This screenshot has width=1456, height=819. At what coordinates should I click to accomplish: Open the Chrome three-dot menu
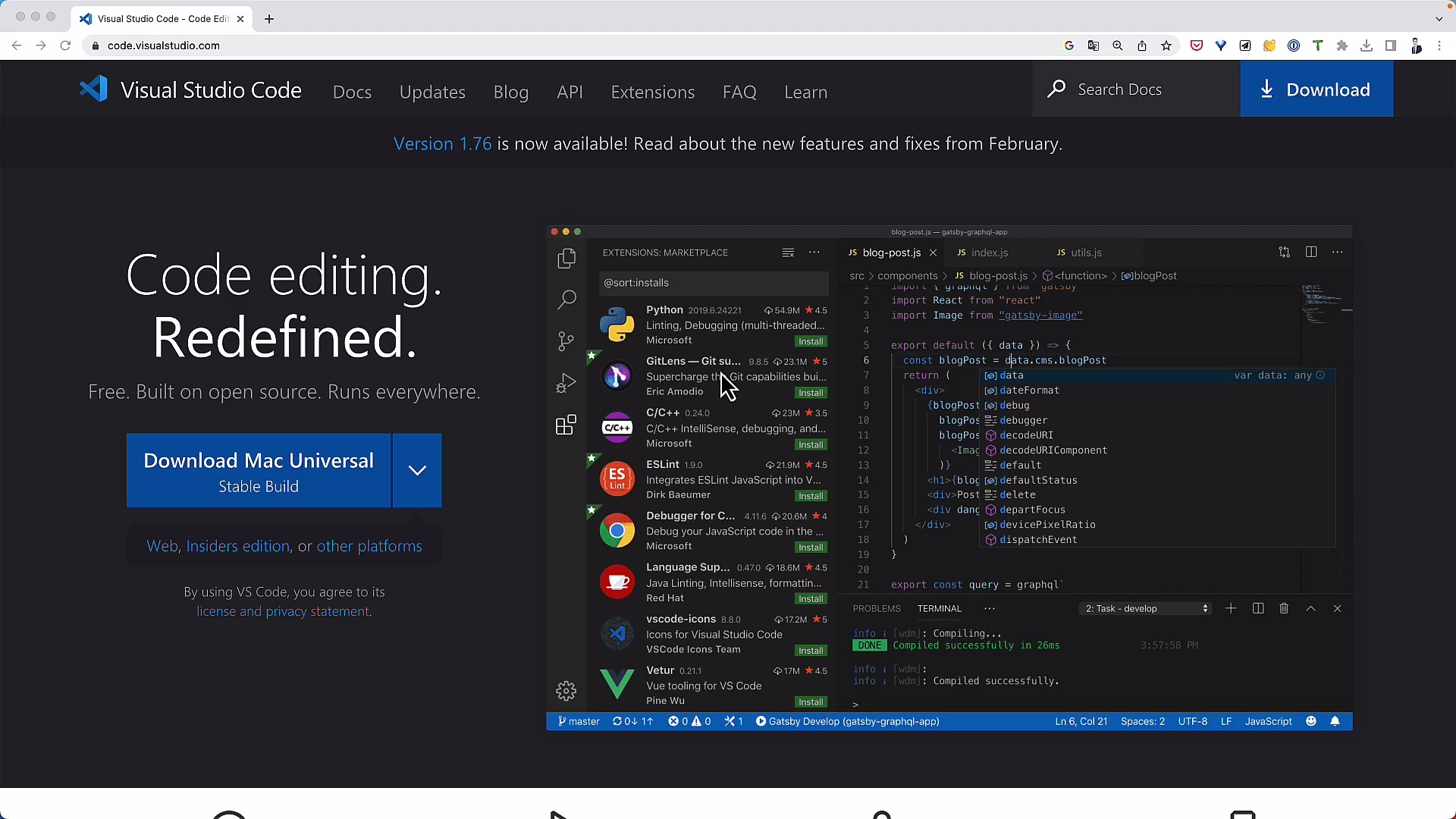click(x=1439, y=45)
